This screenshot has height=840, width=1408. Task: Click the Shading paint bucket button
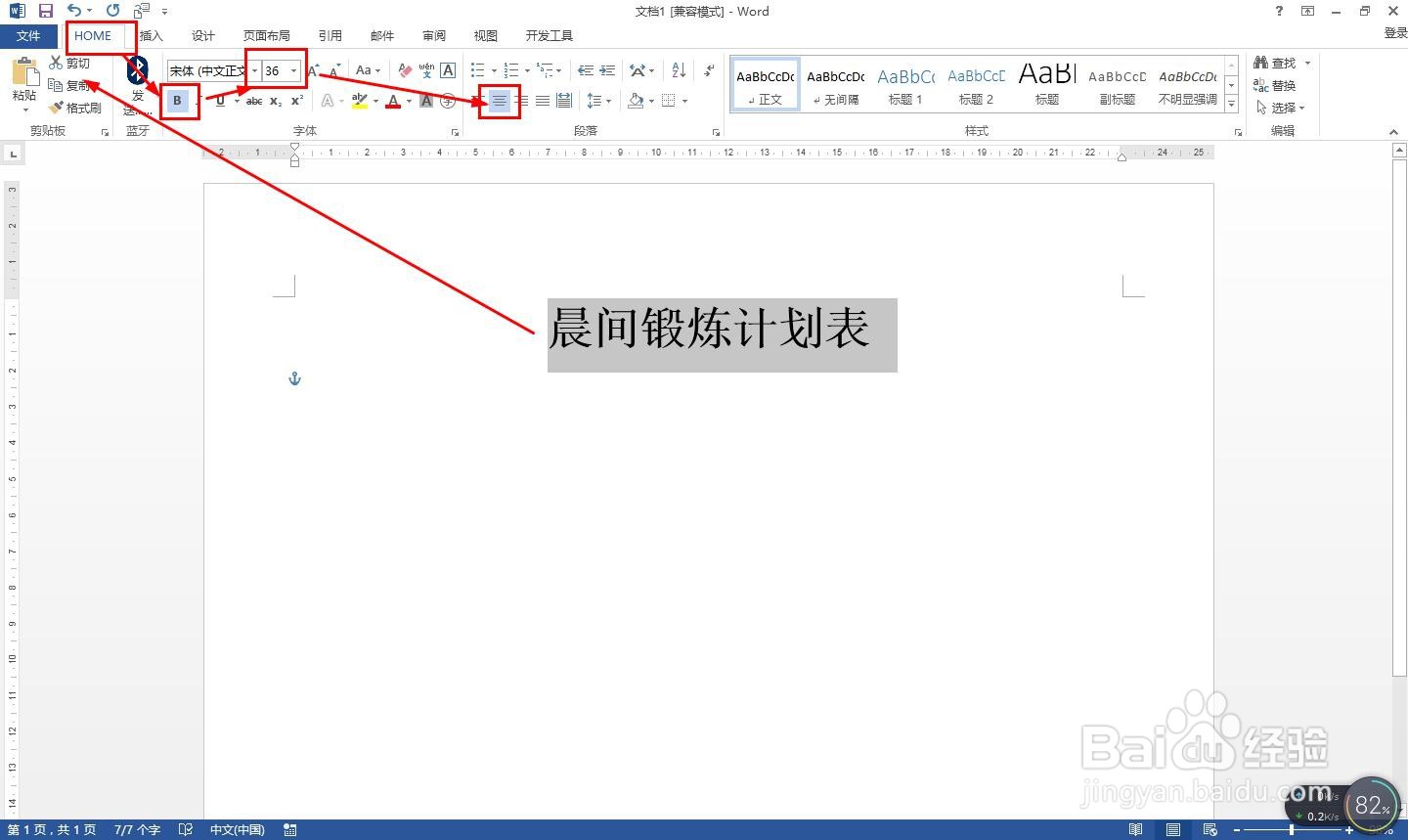637,100
